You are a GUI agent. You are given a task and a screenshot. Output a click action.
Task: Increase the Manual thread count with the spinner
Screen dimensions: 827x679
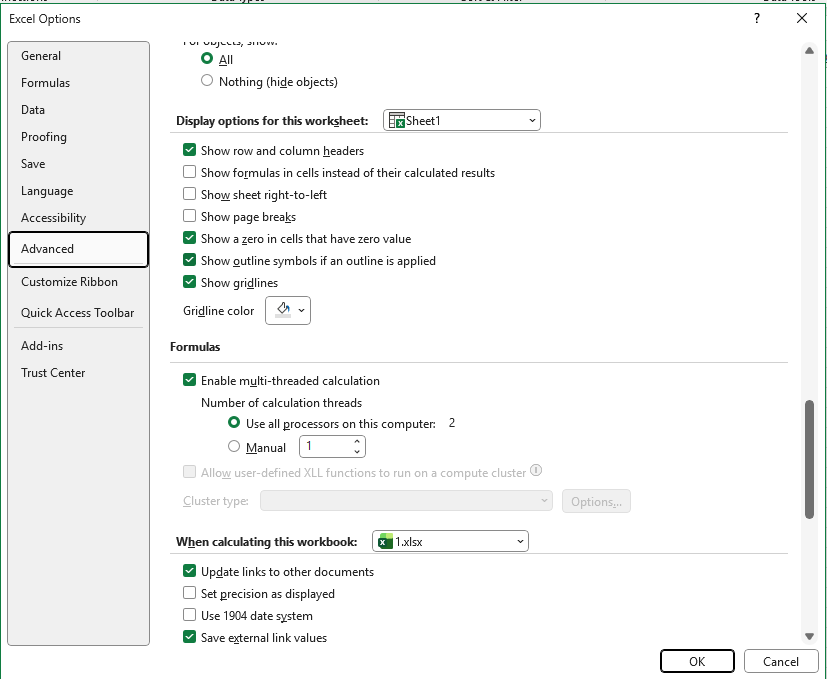coord(356,441)
